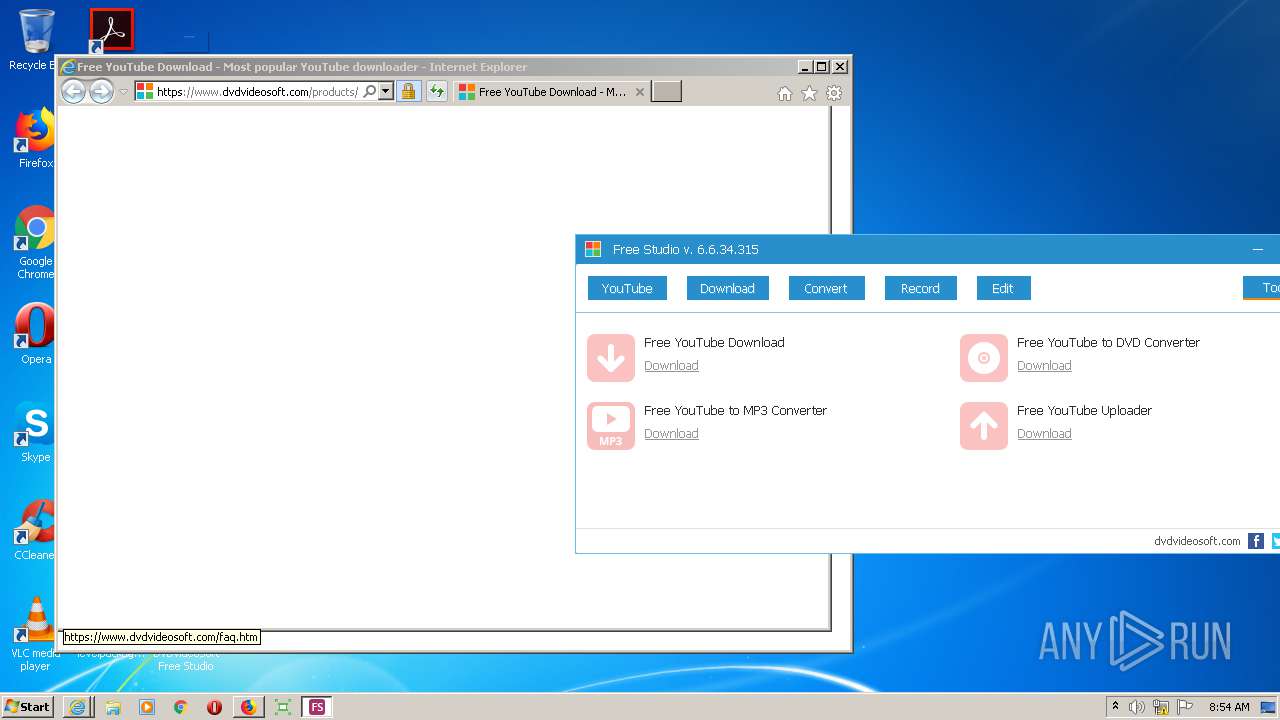Switch to the Convert tab in Free Studio
The height and width of the screenshot is (720, 1280).
pos(826,288)
